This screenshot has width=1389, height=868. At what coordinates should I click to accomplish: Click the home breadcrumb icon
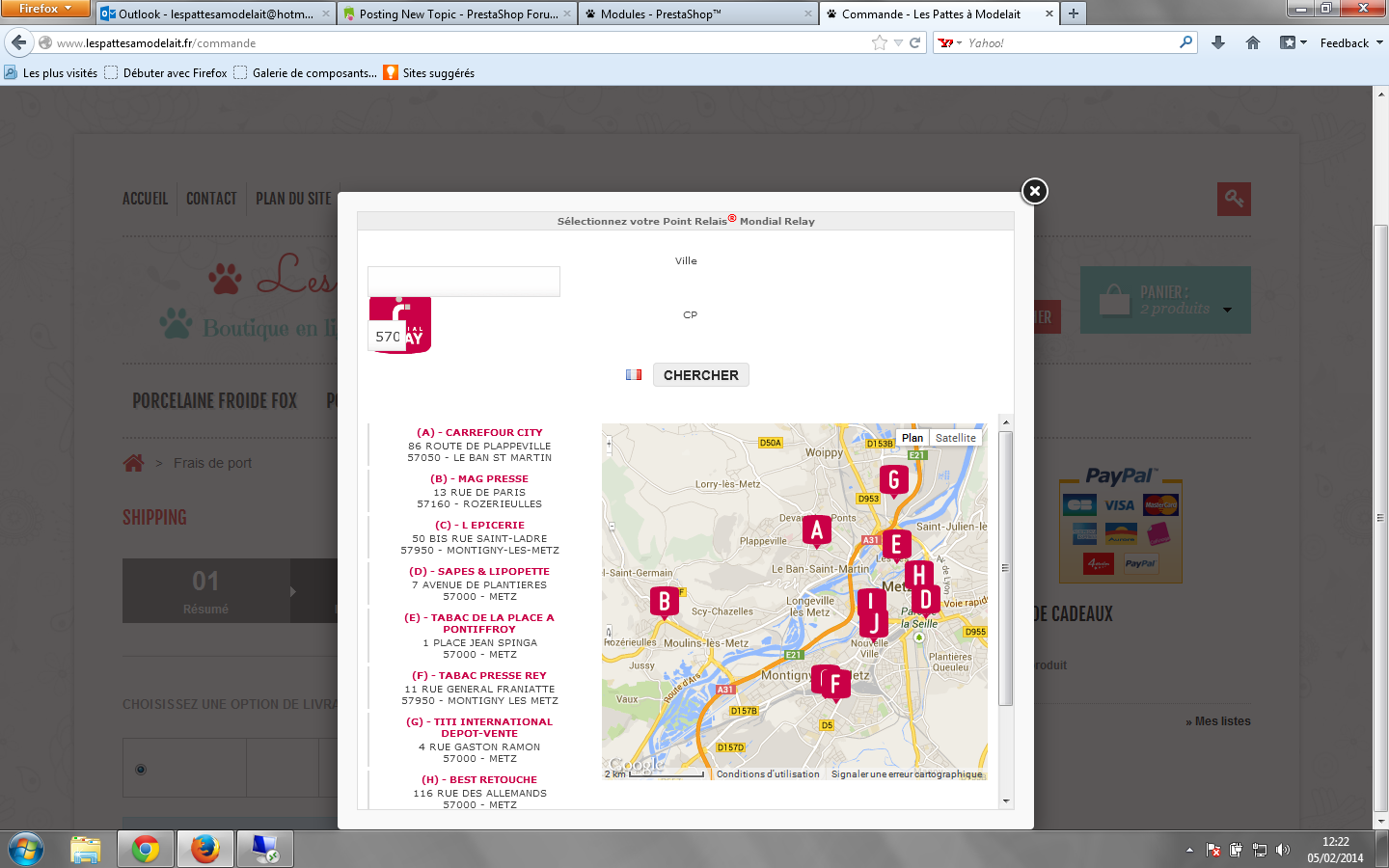tap(133, 463)
